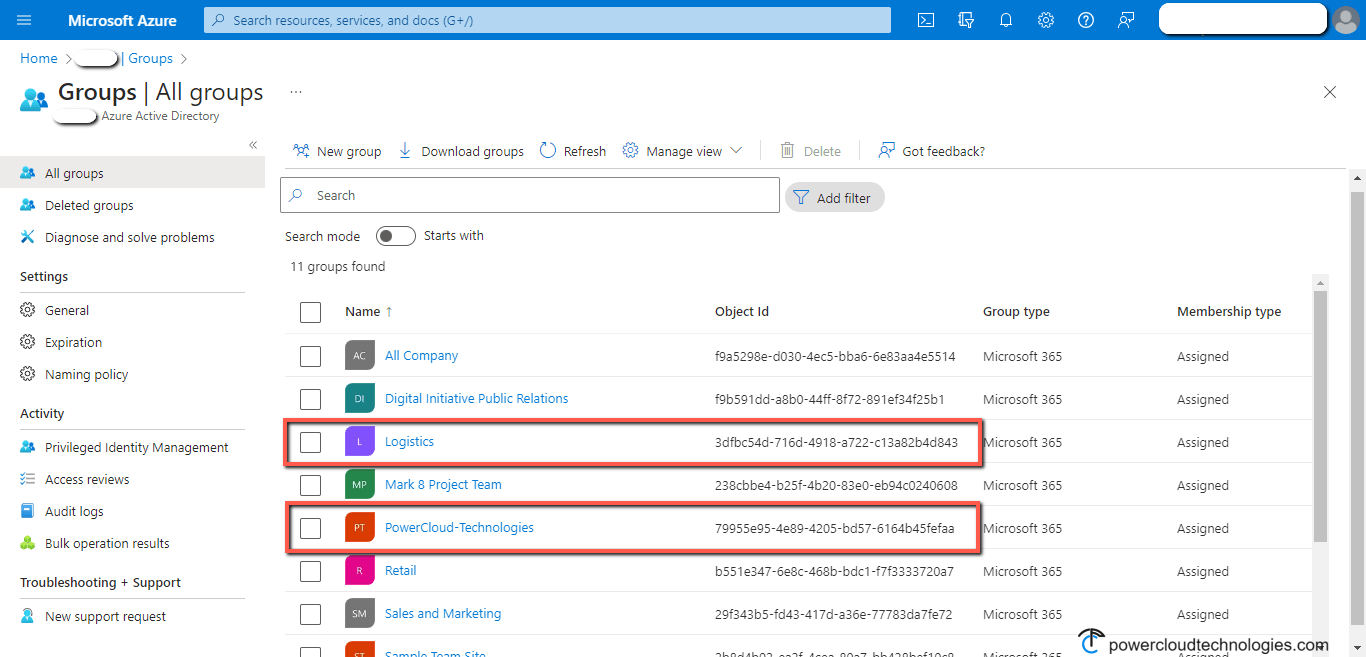Click the Groups breadcrumb link
The height and width of the screenshot is (657, 1366).
[150, 58]
